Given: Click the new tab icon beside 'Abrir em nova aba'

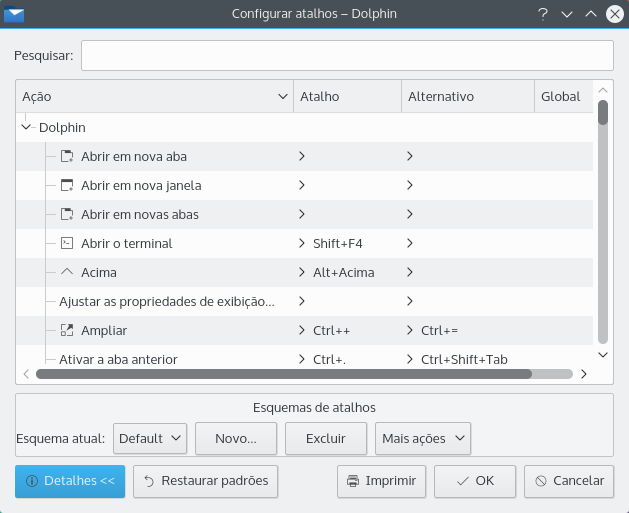Looking at the screenshot, I should (x=67, y=156).
